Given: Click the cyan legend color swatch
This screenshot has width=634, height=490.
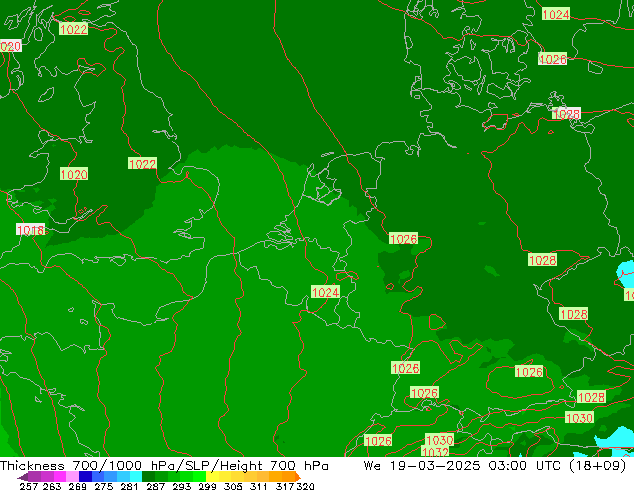Looking at the screenshot, I should pos(136,477).
